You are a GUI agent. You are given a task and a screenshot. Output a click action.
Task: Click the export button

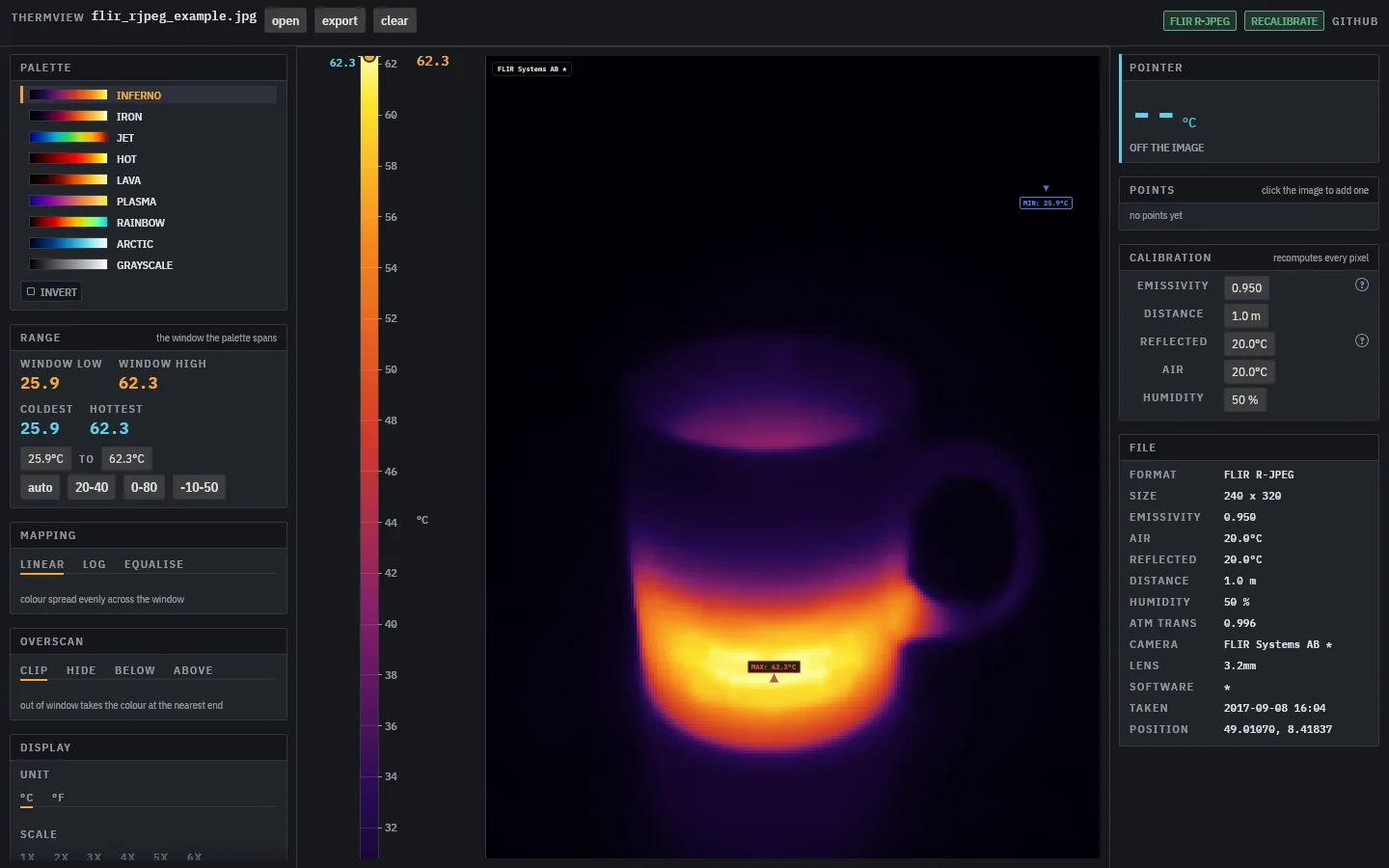[340, 20]
